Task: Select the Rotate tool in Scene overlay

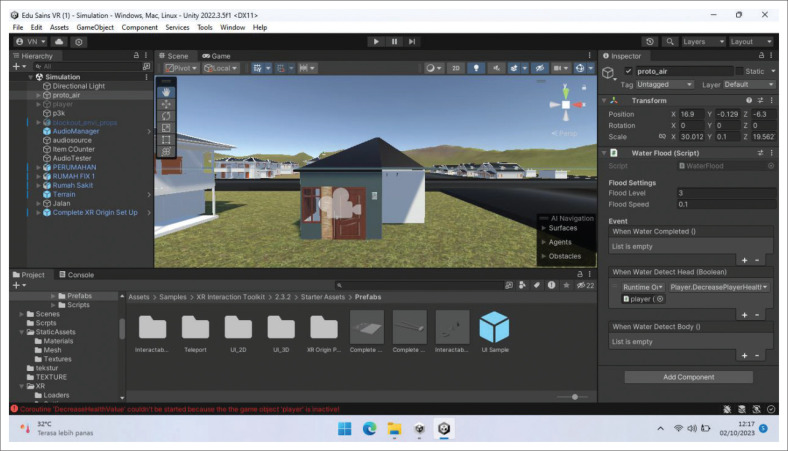Action: [x=166, y=116]
